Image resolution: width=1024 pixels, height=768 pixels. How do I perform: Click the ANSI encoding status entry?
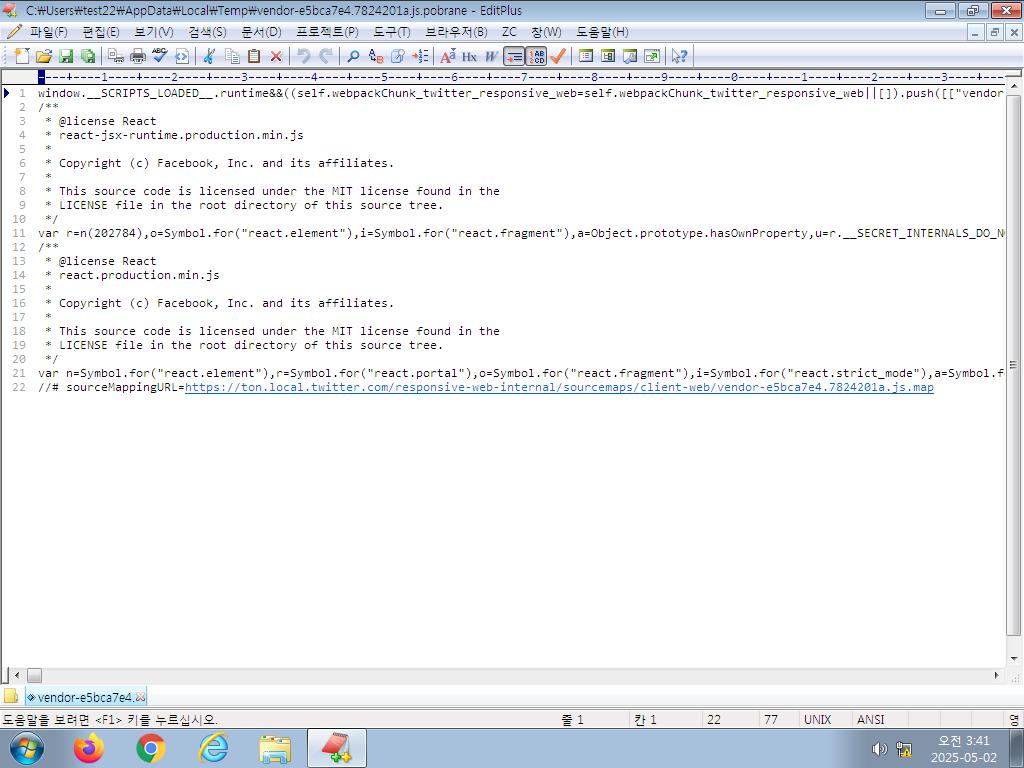pyautogui.click(x=870, y=720)
